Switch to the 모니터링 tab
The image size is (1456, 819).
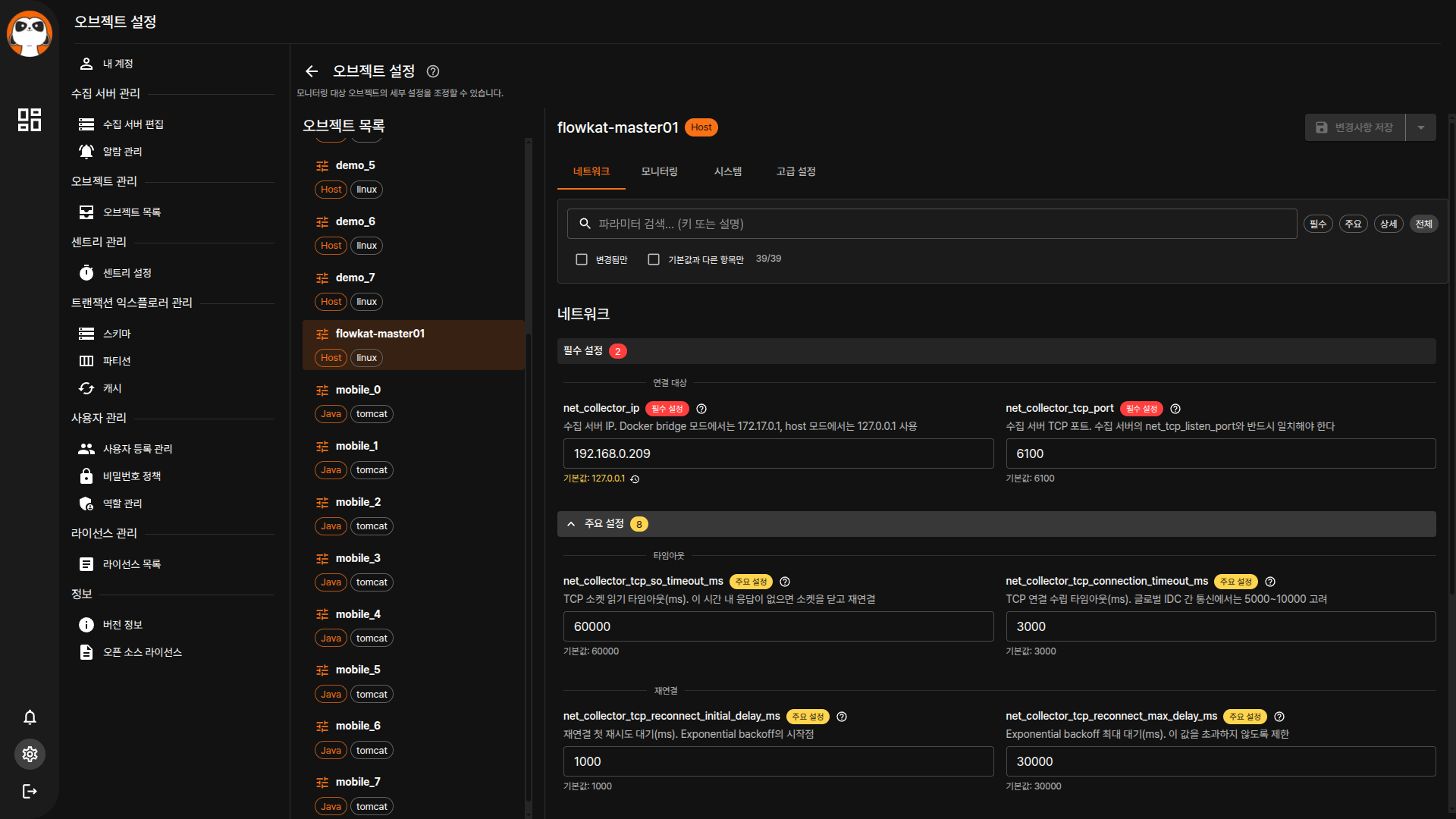659,171
